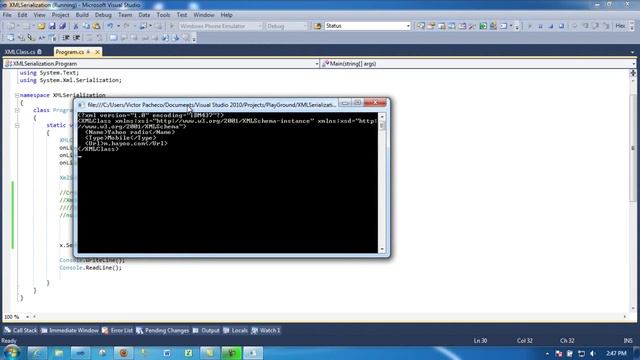Collapse the static Main method block
The width and height of the screenshot is (640, 360).
point(17,125)
